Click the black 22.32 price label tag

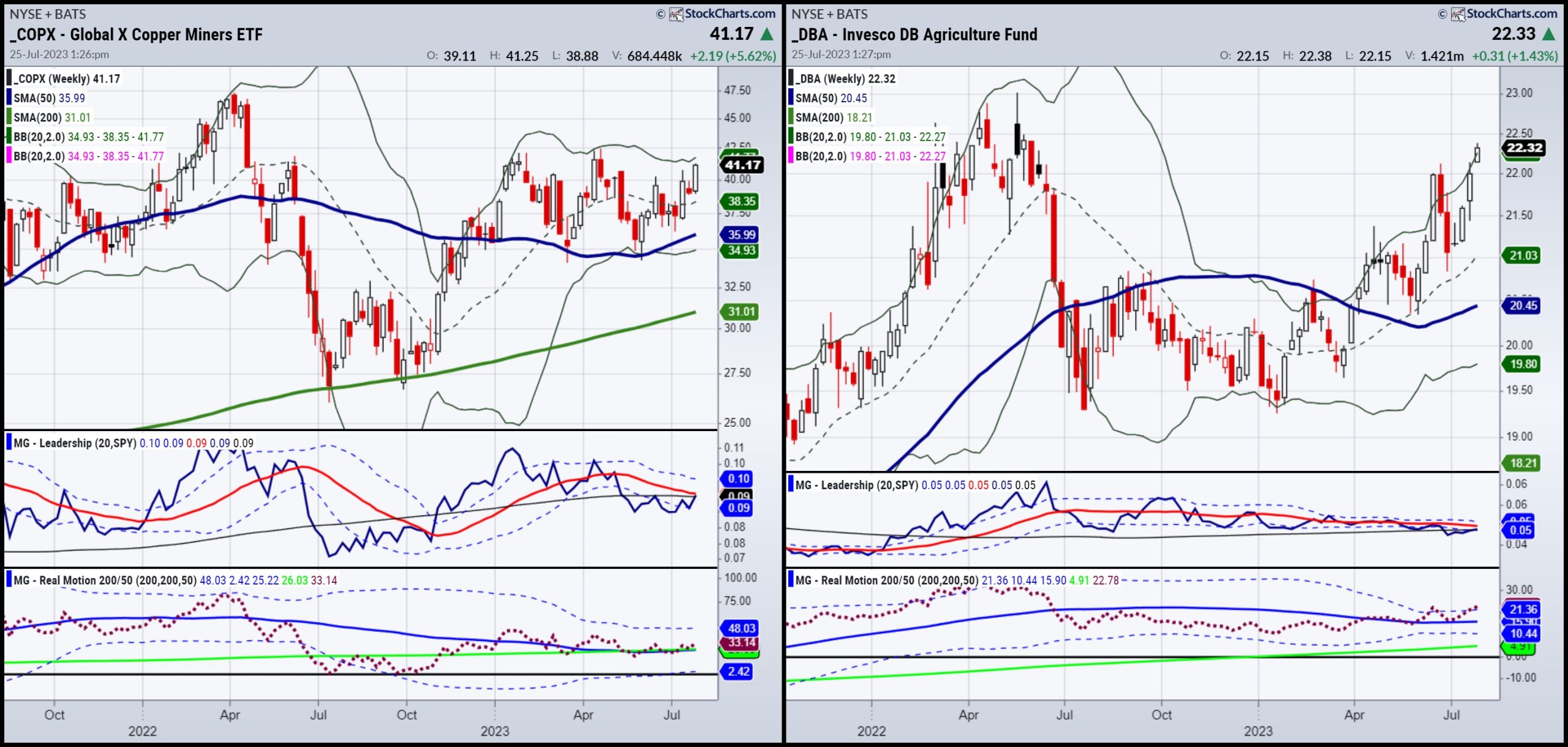1524,148
